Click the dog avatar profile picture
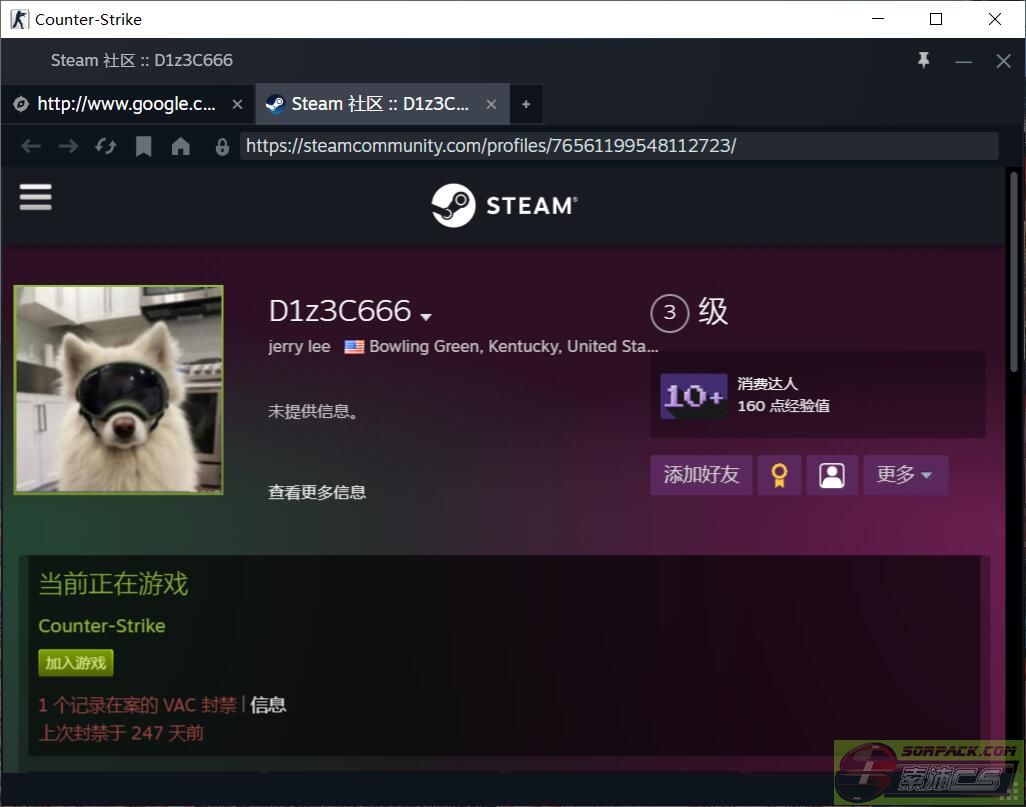 coord(119,390)
